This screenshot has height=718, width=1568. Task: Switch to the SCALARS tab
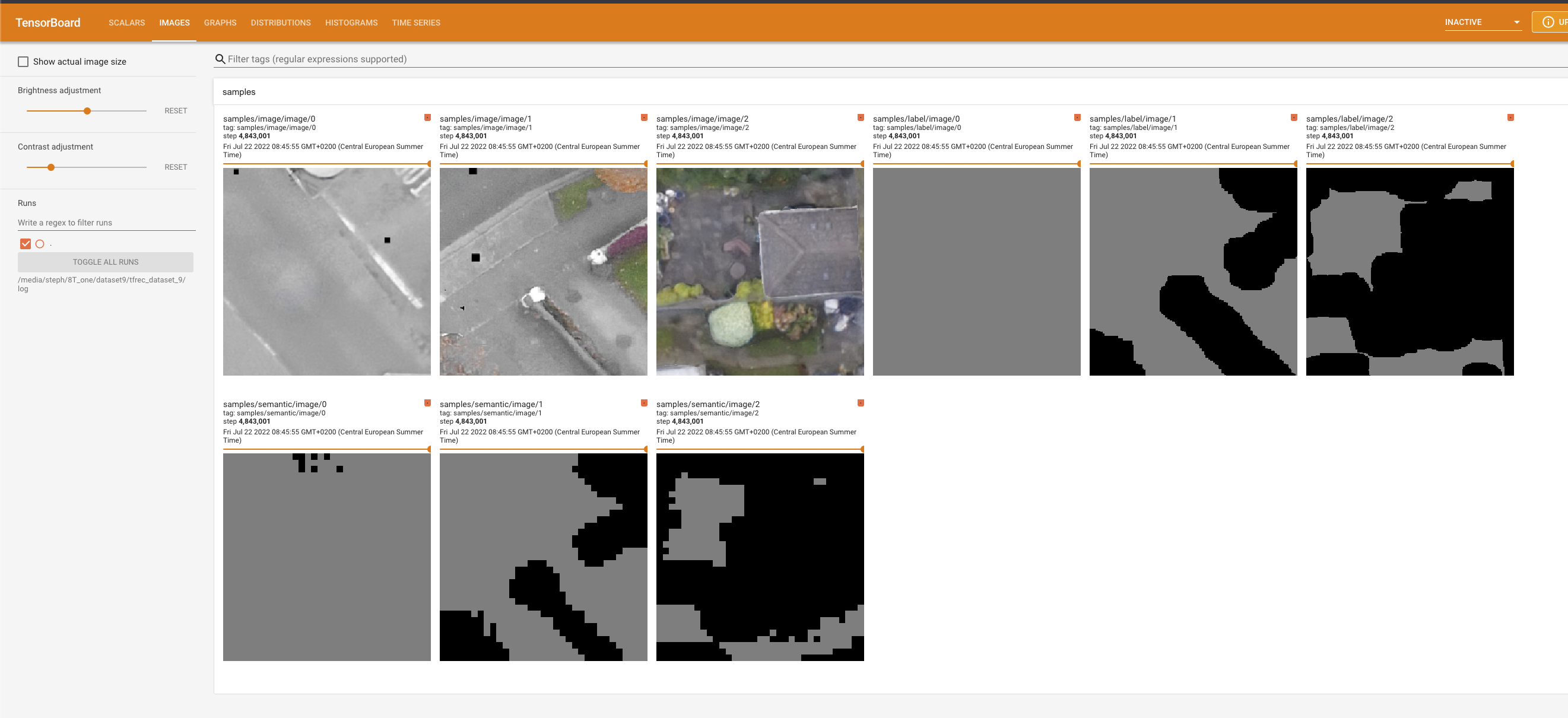coord(126,23)
